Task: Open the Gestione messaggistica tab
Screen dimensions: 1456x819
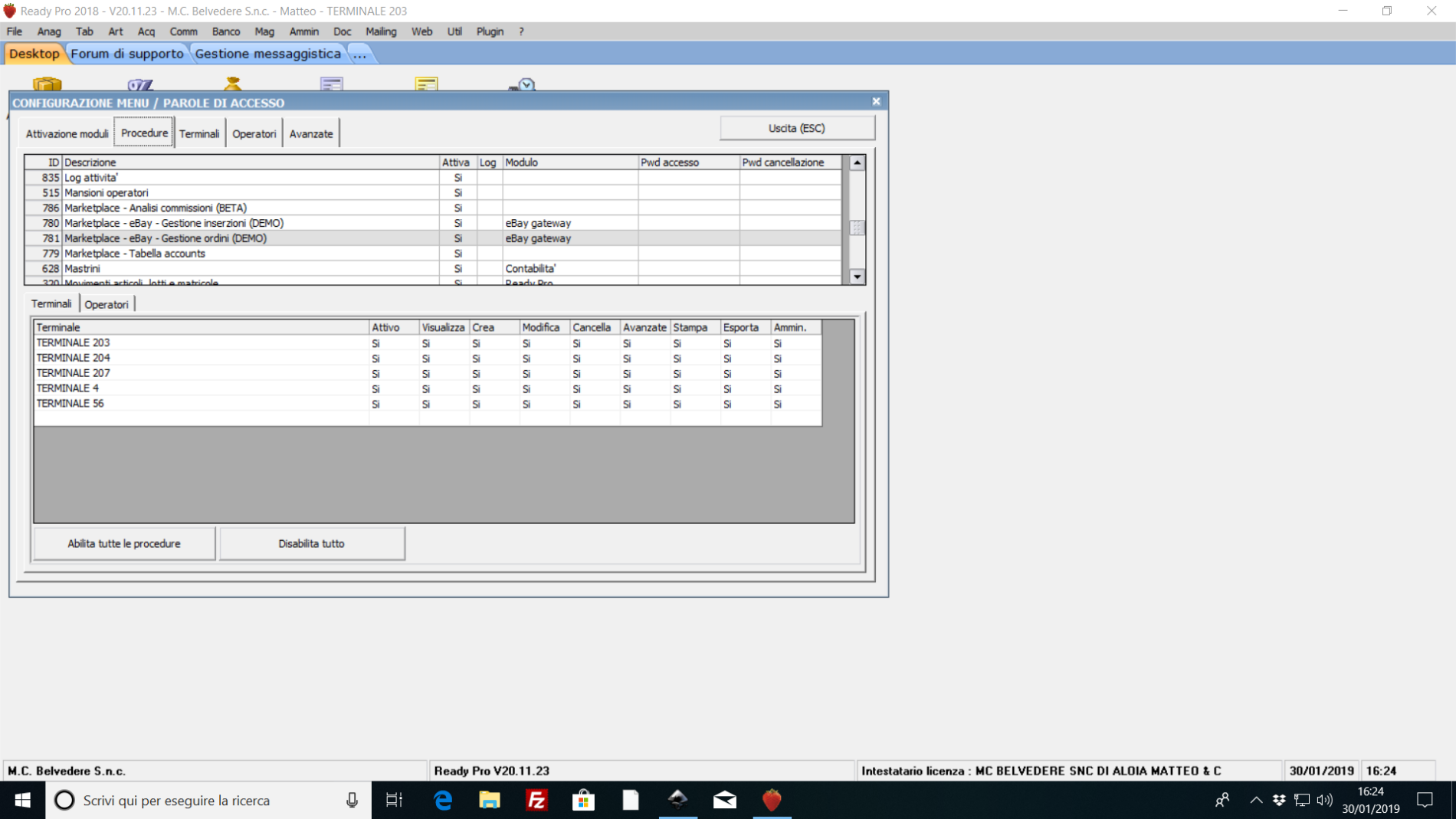Action: [x=268, y=54]
